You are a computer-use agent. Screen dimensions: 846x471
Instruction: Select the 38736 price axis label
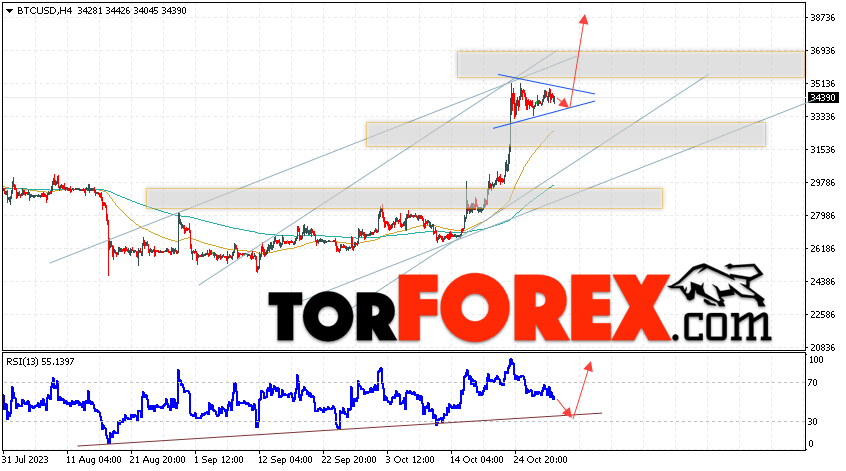point(823,18)
